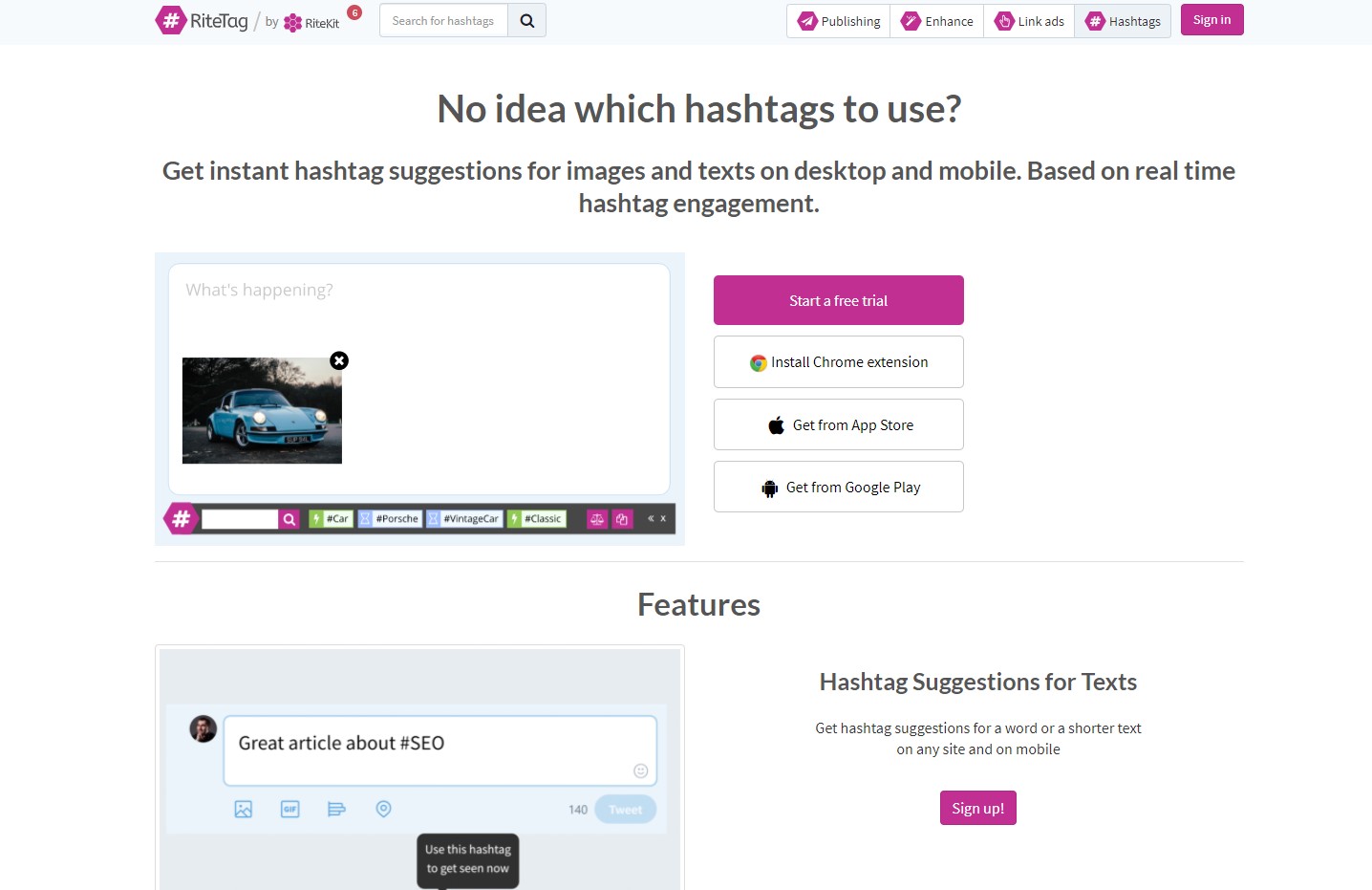Click the location pin icon below the tweet box
Screen dimensions: 1372x890
click(x=383, y=809)
